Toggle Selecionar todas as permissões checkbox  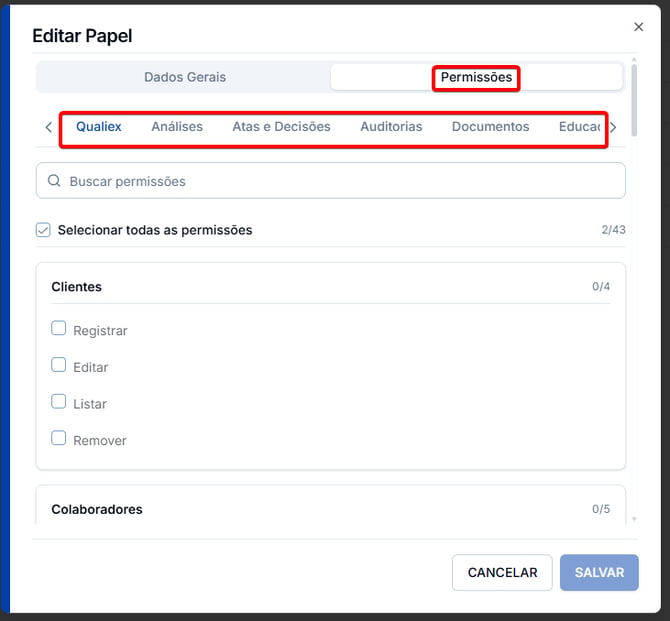43,230
